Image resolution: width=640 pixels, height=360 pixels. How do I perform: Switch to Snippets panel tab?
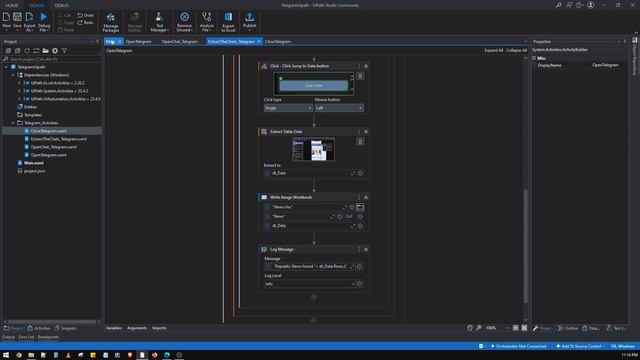coord(65,328)
